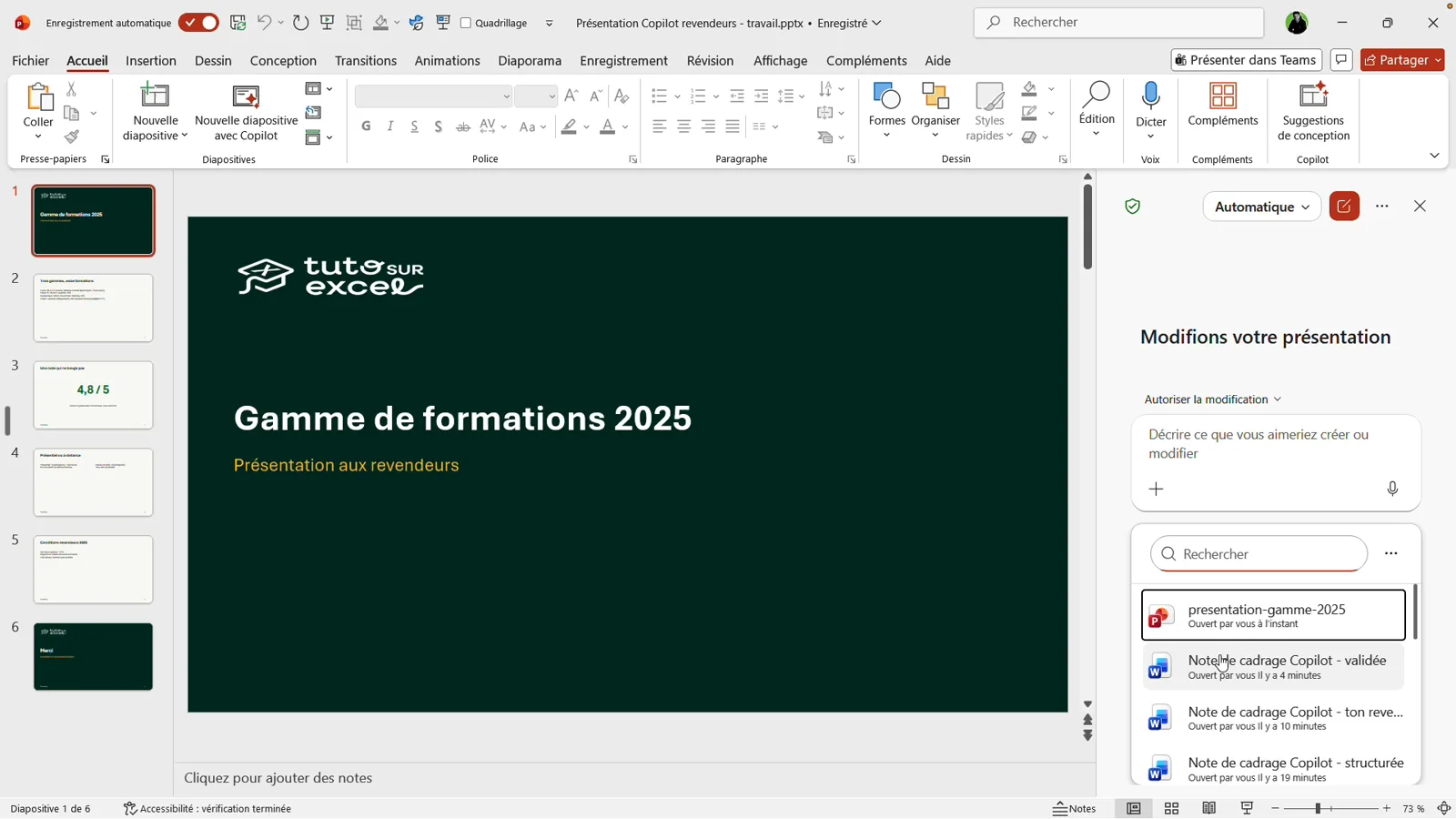The width and height of the screenshot is (1456, 819).
Task: Start a new Copilot chat with the red icon
Action: 1344,207
